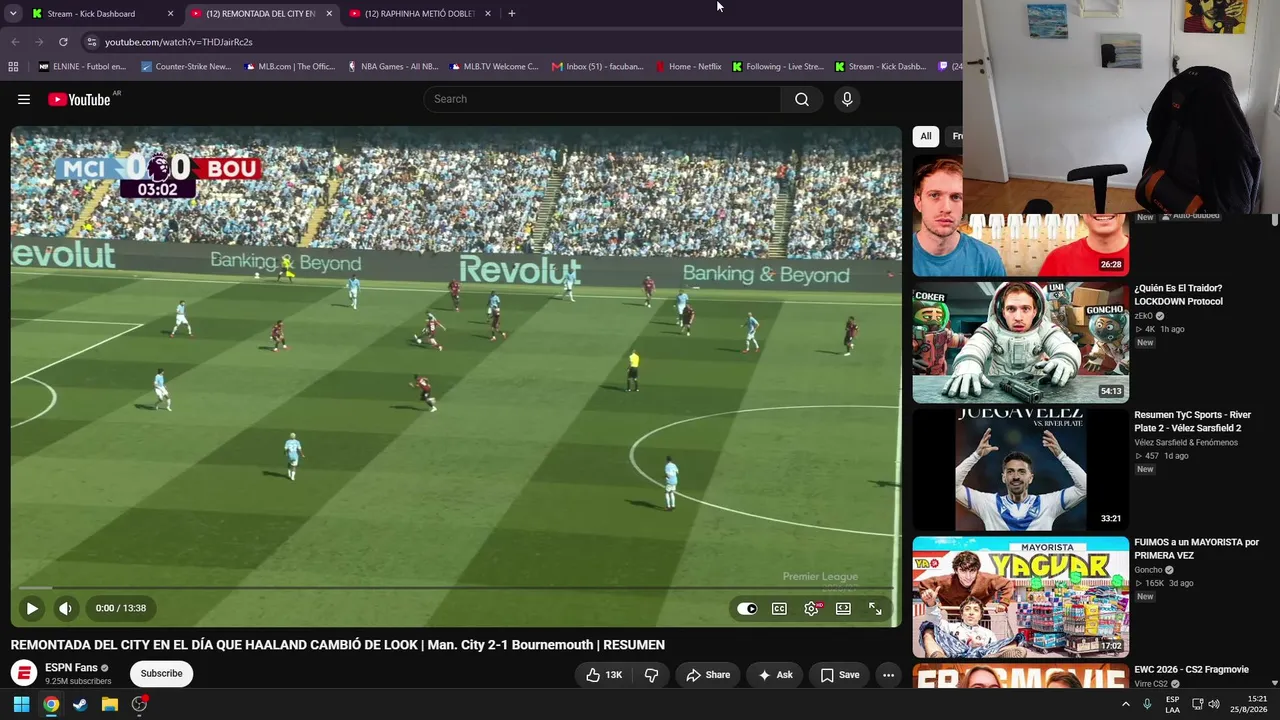Open FUIMOS a un MAYORISTA video thumbnail
The width and height of the screenshot is (1280, 720).
point(1020,597)
